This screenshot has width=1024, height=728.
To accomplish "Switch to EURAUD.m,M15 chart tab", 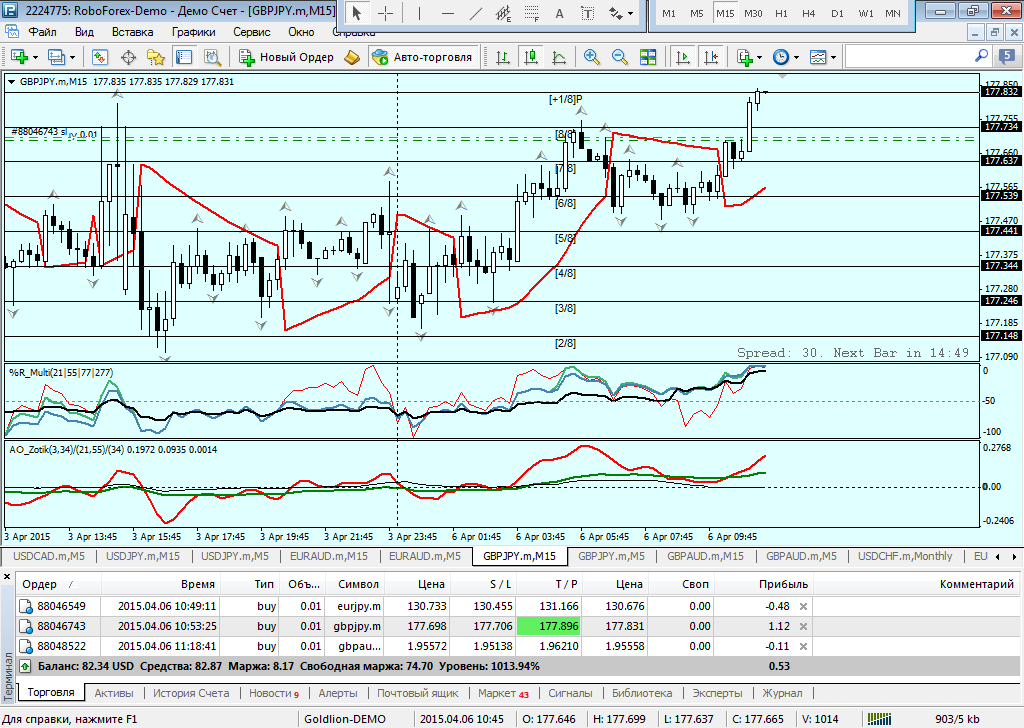I will pos(328,556).
